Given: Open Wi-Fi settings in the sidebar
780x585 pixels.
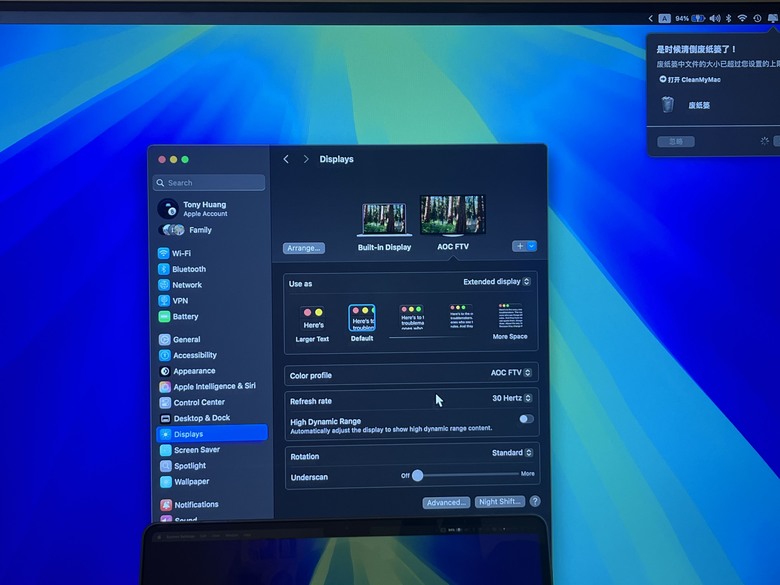Looking at the screenshot, I should 175,253.
